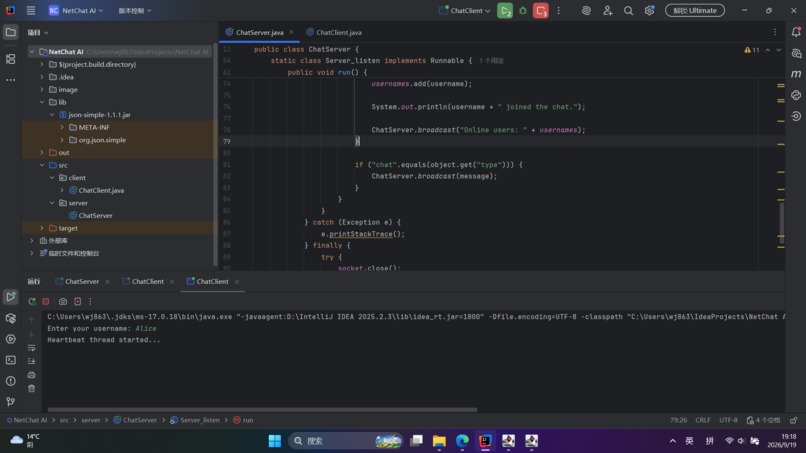Open the AI Assistant swirl icon

586,10
